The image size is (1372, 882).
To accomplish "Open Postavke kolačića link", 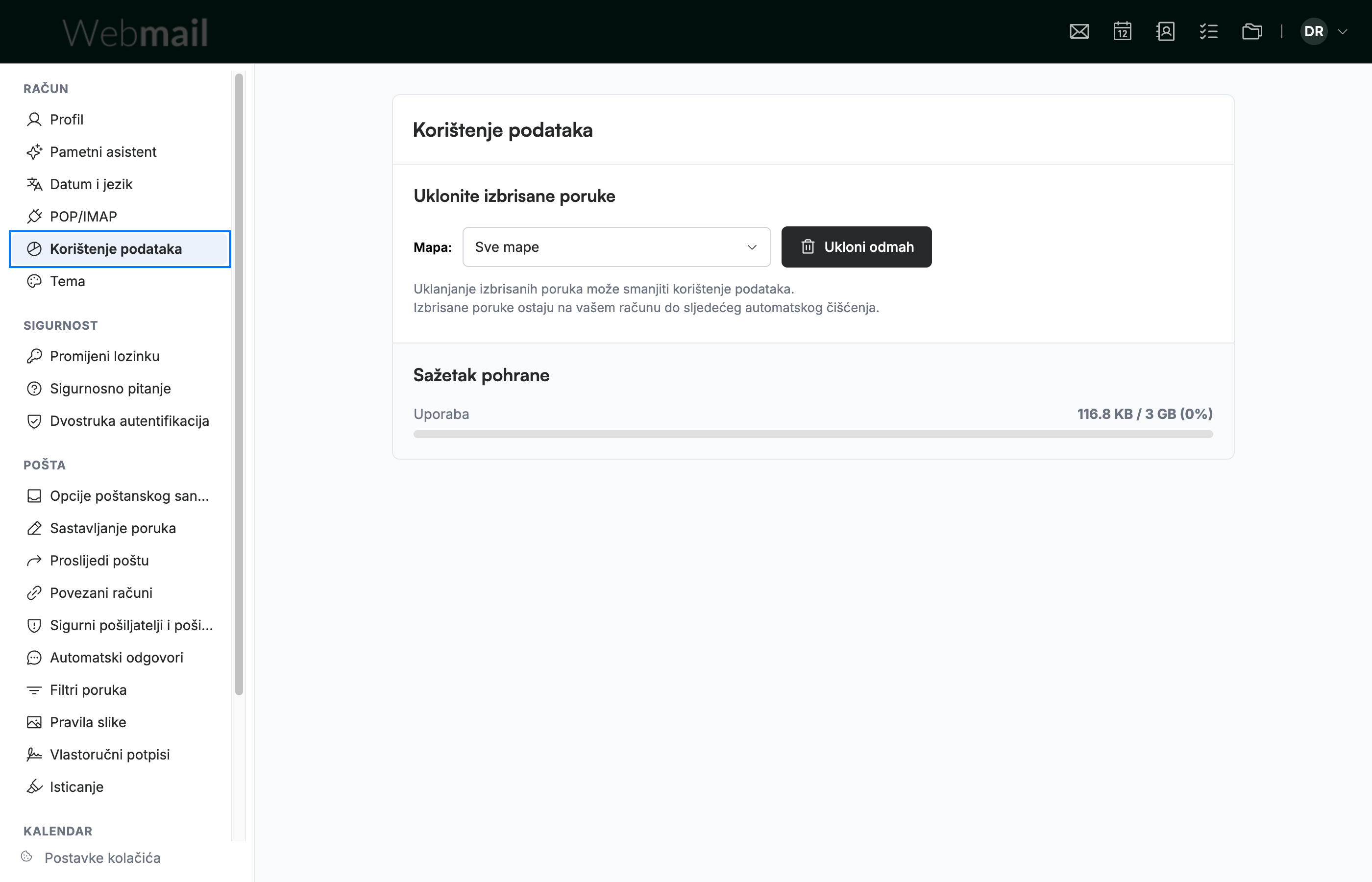I will tap(102, 858).
